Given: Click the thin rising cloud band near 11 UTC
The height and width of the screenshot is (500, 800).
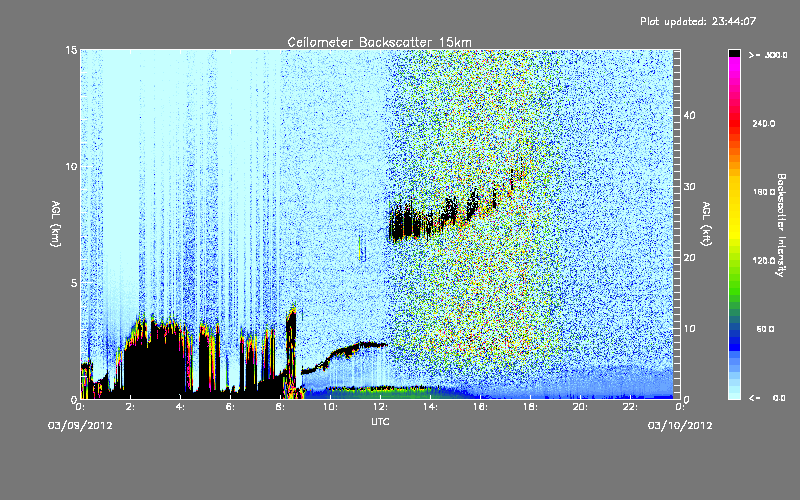Looking at the screenshot, I should point(344,356).
